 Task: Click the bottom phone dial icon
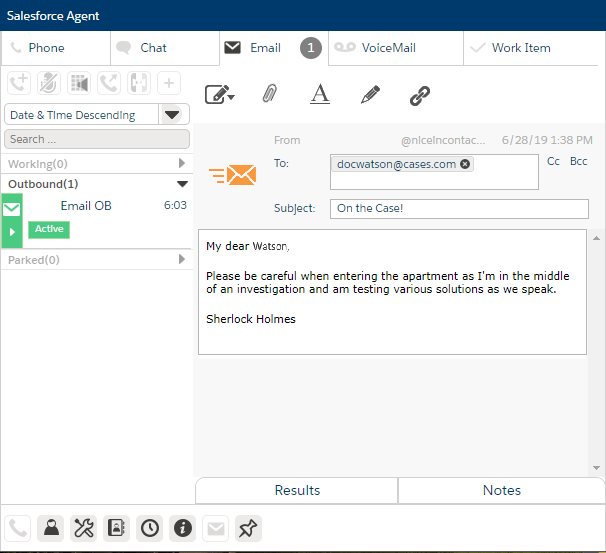pyautogui.click(x=17, y=528)
